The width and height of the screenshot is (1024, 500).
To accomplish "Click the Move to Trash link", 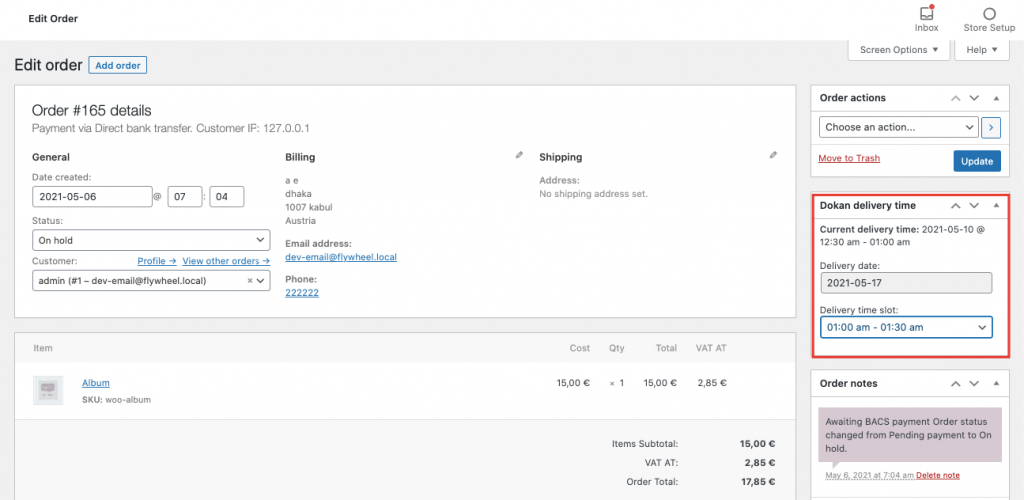I will (x=849, y=159).
